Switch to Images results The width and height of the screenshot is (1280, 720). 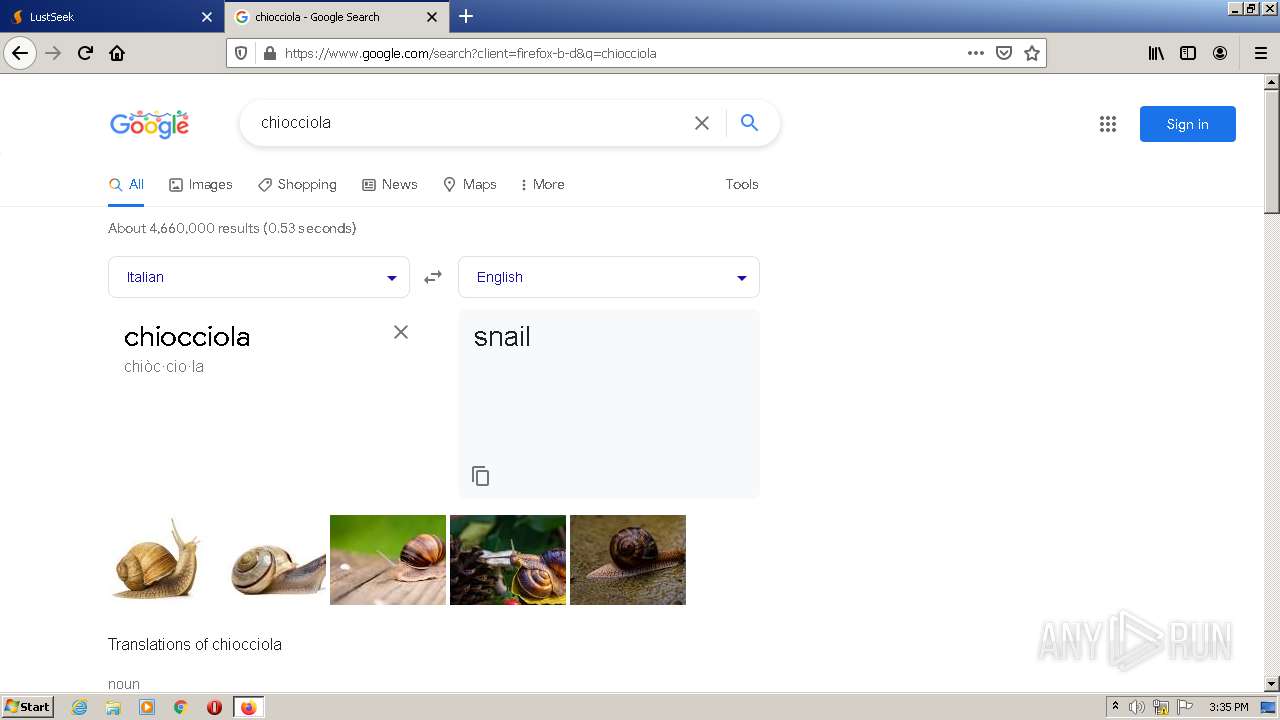[x=201, y=184]
